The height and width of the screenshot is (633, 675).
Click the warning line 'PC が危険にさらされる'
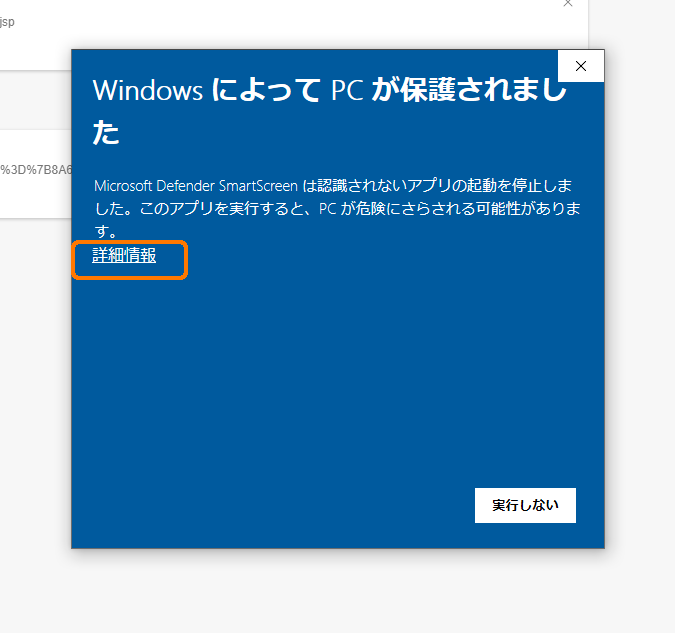click(397, 209)
